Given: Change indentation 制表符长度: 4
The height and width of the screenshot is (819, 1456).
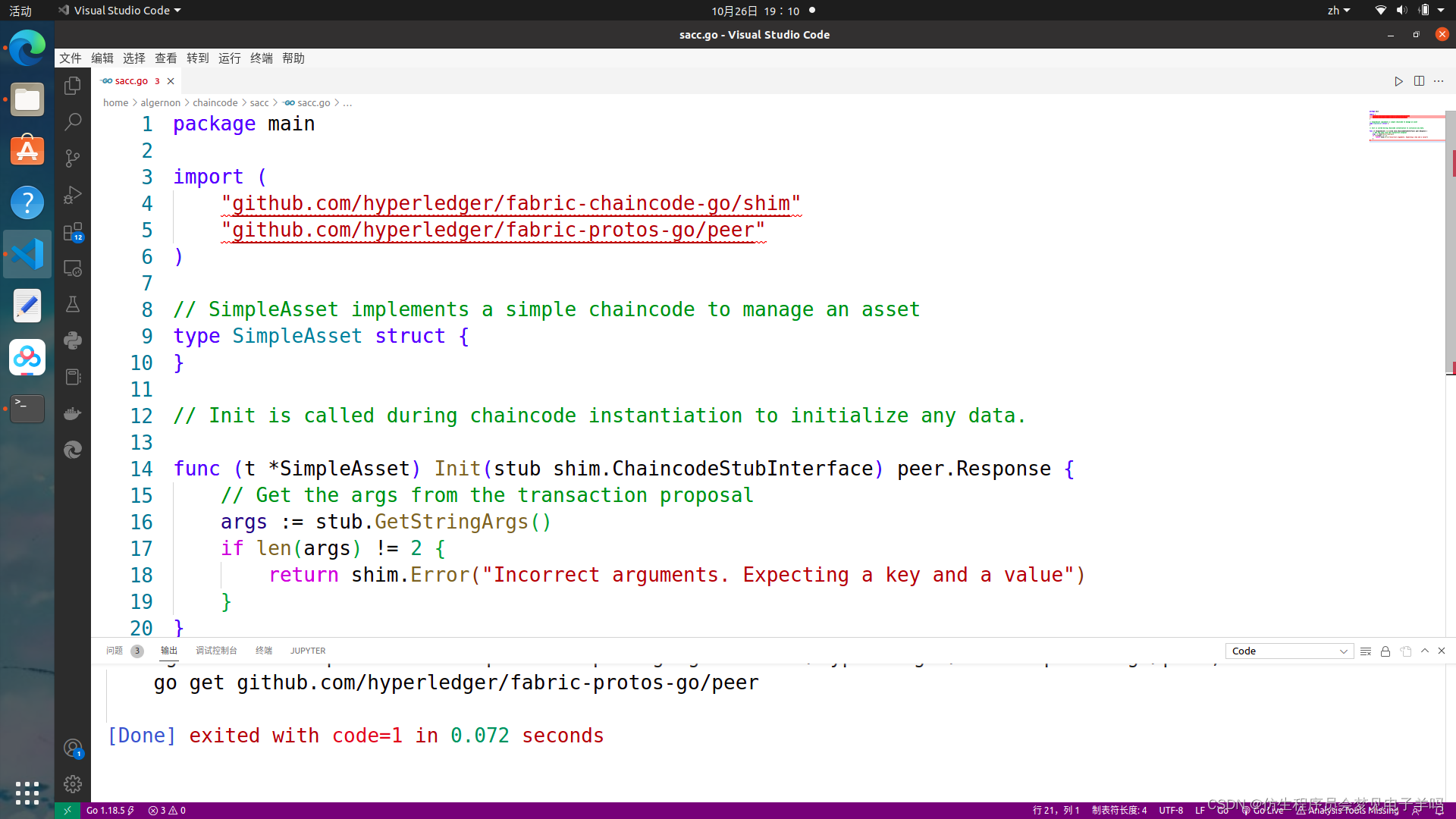Looking at the screenshot, I should tap(1119, 811).
